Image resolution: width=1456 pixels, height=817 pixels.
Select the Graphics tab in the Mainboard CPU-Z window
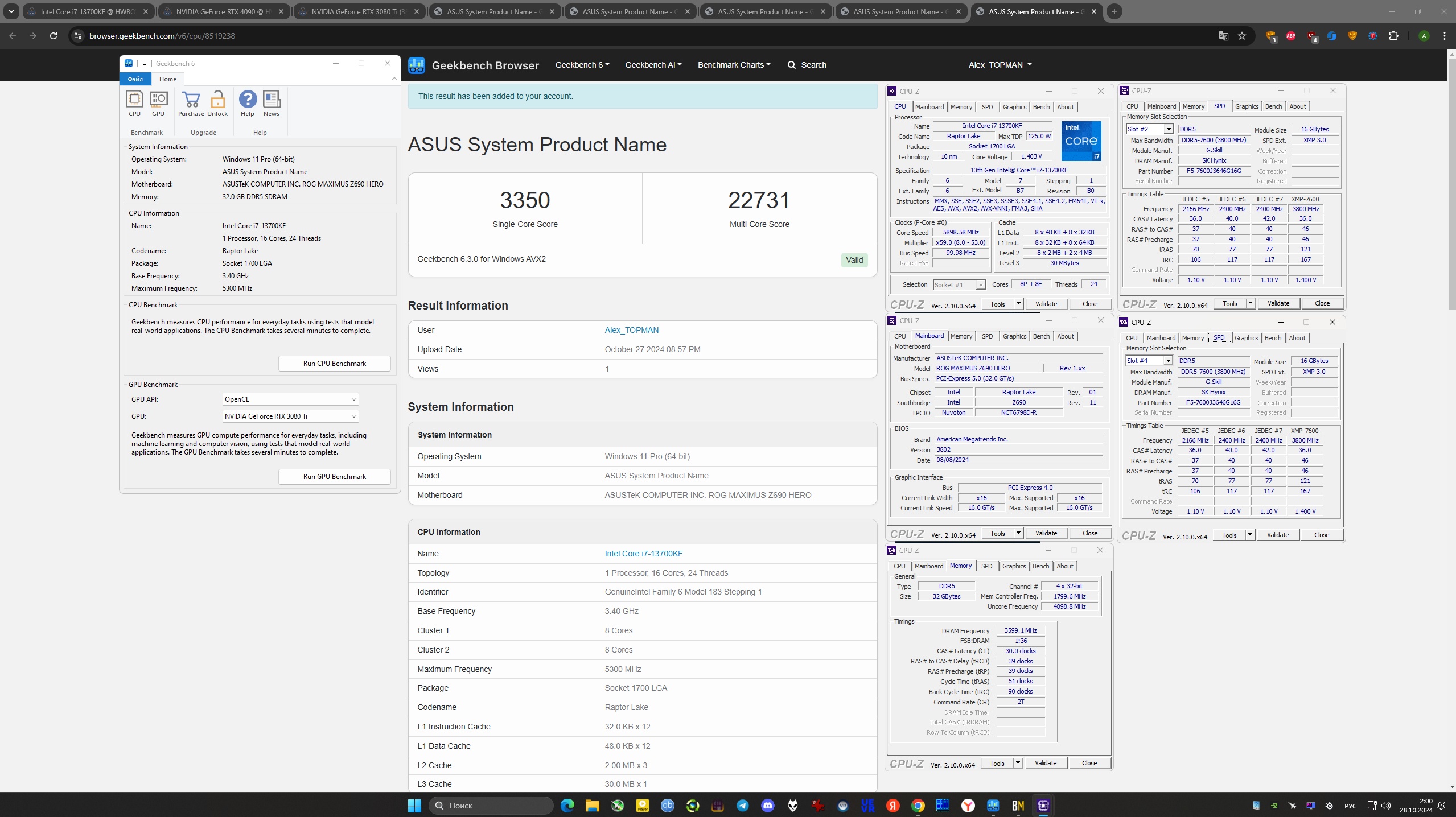1014,336
